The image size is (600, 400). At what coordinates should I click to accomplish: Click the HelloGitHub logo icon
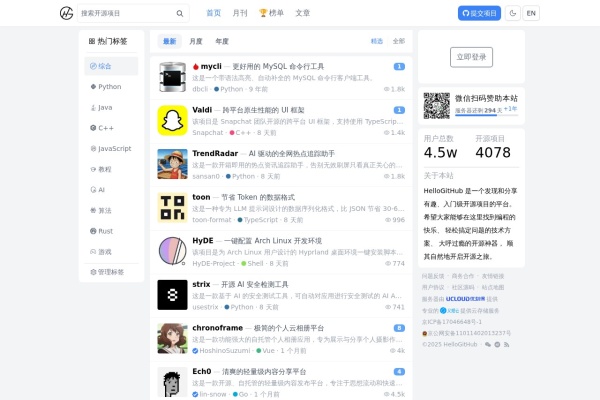[66, 13]
